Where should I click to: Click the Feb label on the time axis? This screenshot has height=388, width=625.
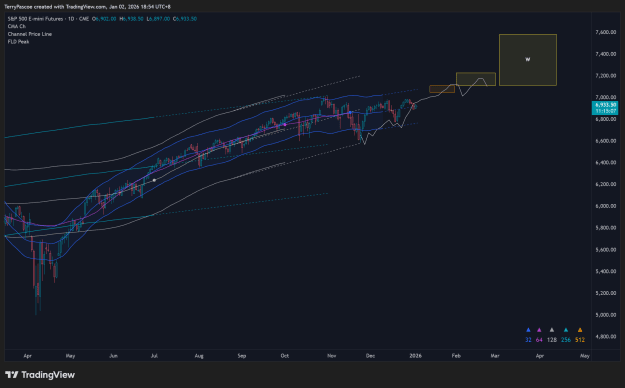pos(456,356)
